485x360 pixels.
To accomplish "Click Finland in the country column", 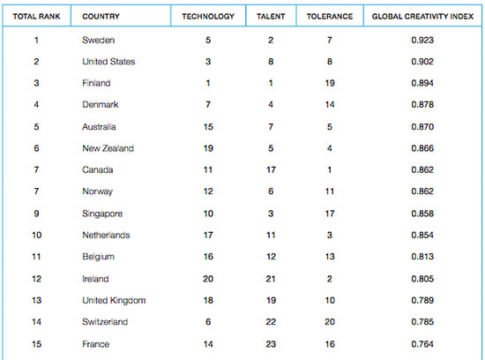I will [x=96, y=83].
